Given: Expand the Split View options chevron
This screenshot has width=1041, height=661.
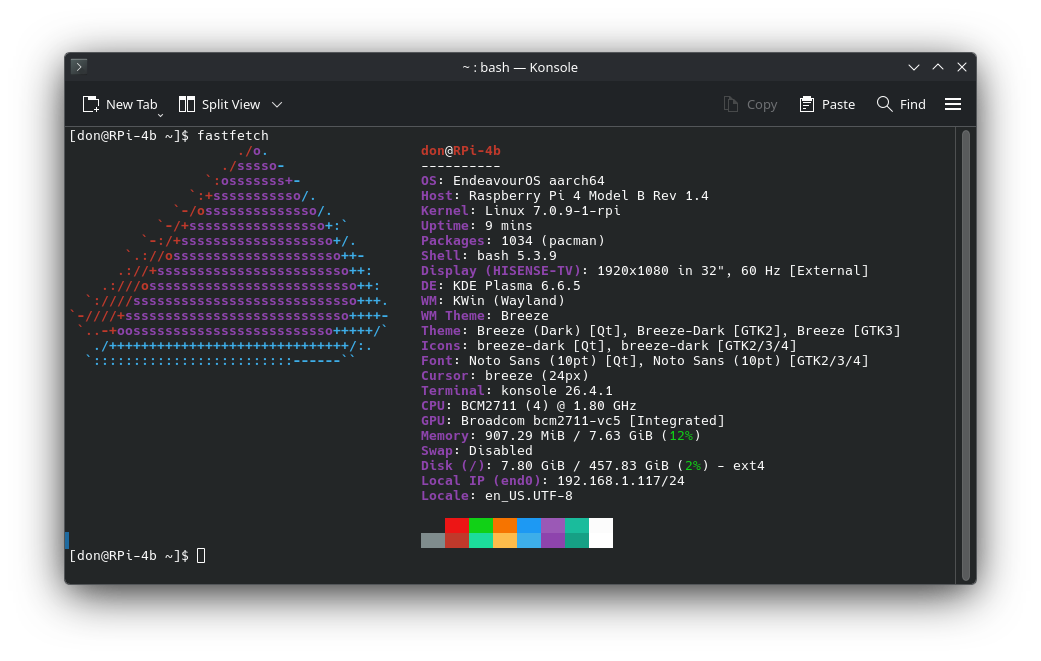Looking at the screenshot, I should click(278, 104).
